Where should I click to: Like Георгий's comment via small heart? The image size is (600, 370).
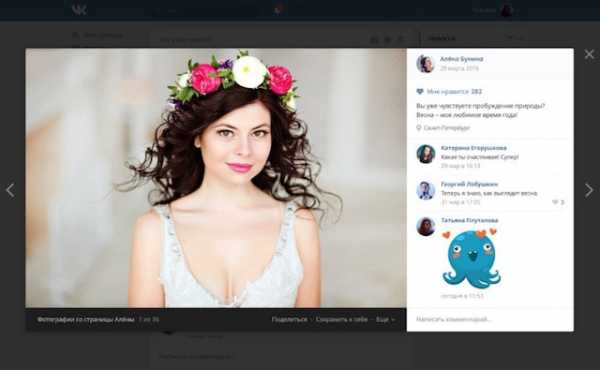click(555, 202)
